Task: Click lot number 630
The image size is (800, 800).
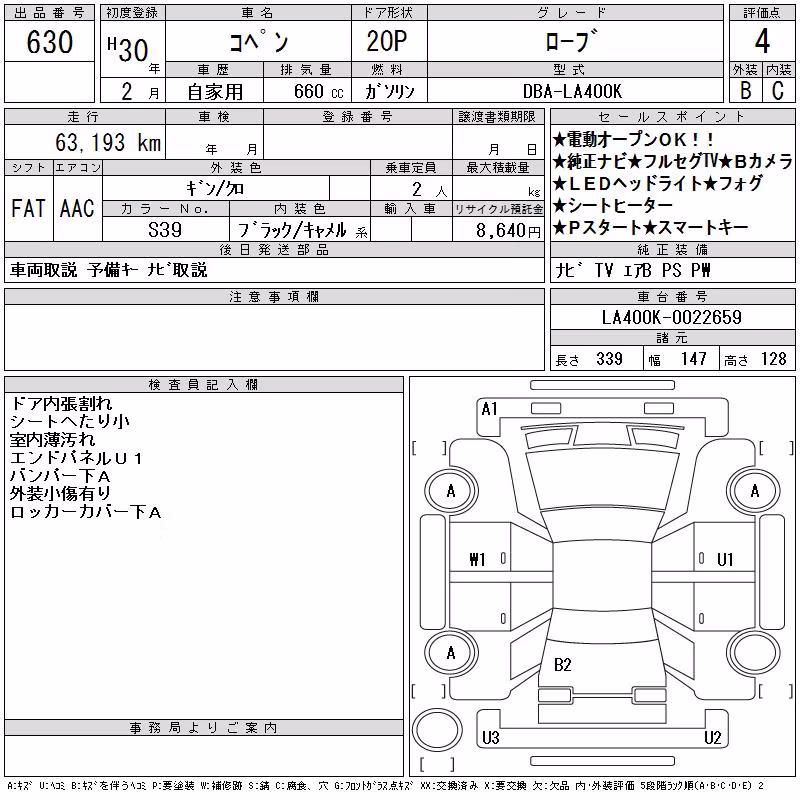Action: click(x=49, y=42)
